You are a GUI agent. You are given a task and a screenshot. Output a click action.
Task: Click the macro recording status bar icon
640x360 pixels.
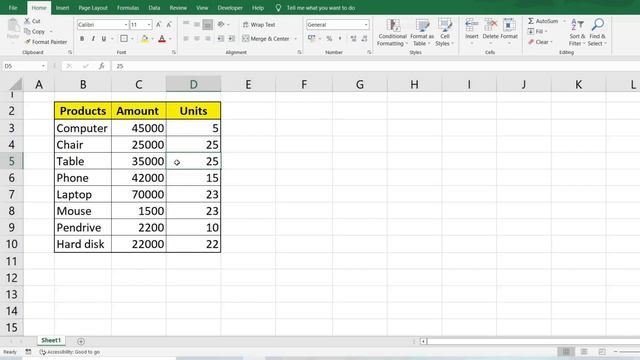click(x=28, y=352)
